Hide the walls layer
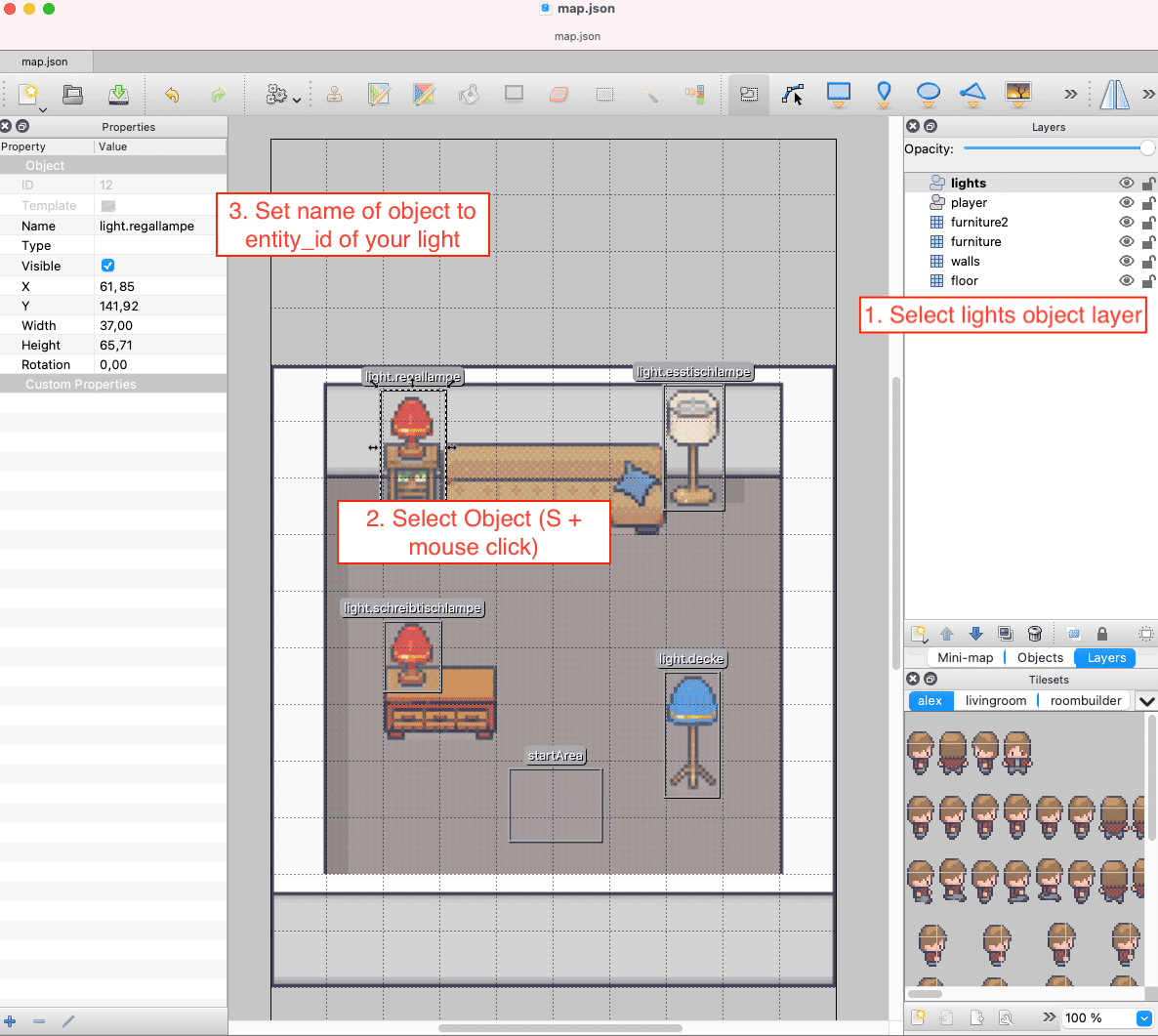The image size is (1158, 1036). pos(1126,261)
